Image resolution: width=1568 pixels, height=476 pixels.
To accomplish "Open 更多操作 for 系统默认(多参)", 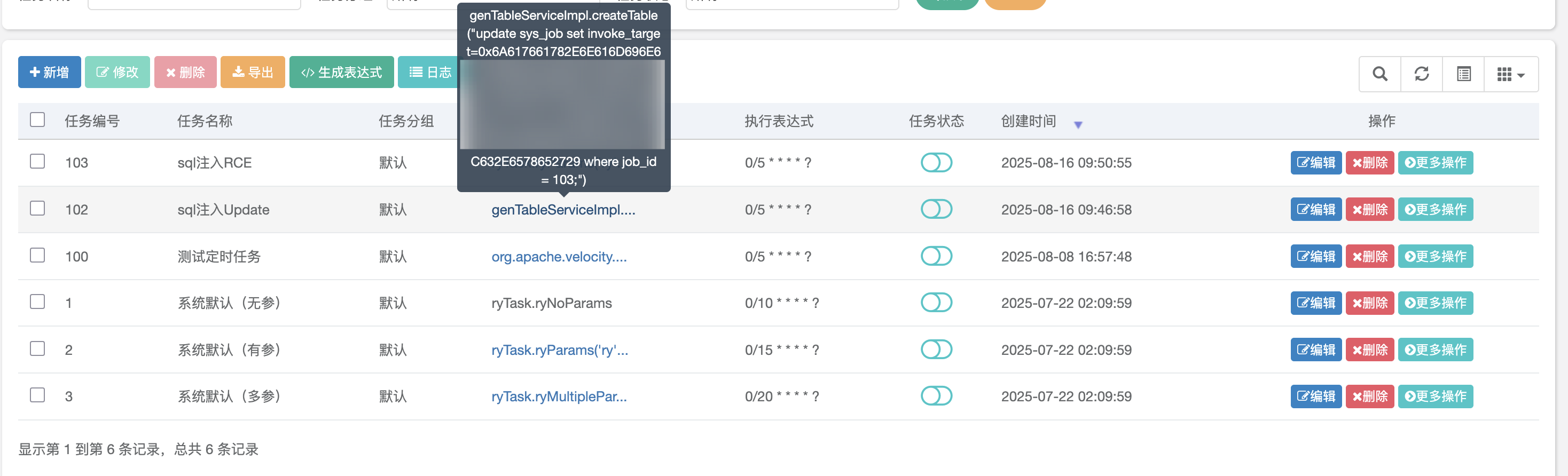I will pos(1436,397).
